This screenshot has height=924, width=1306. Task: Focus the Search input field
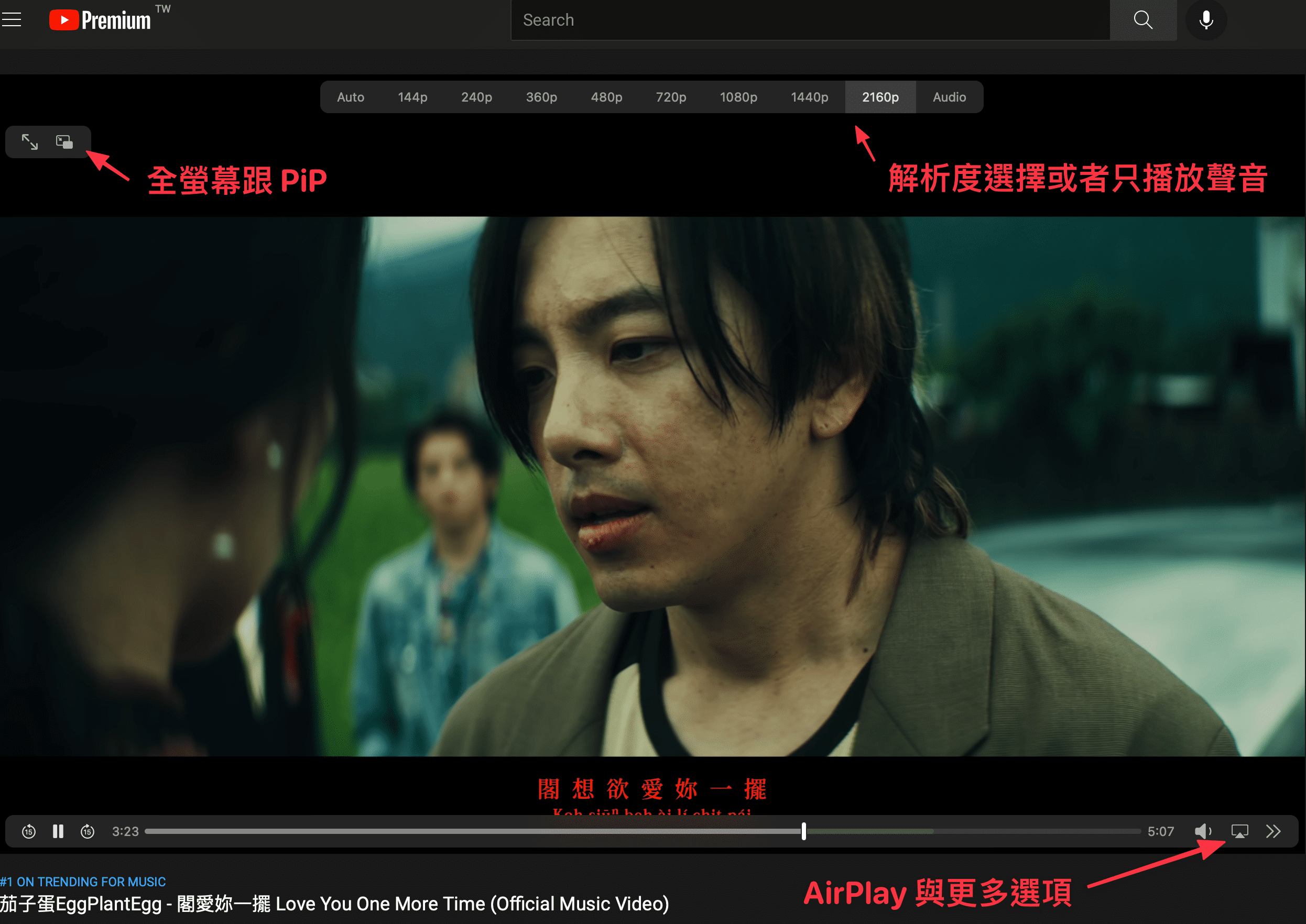tap(810, 20)
